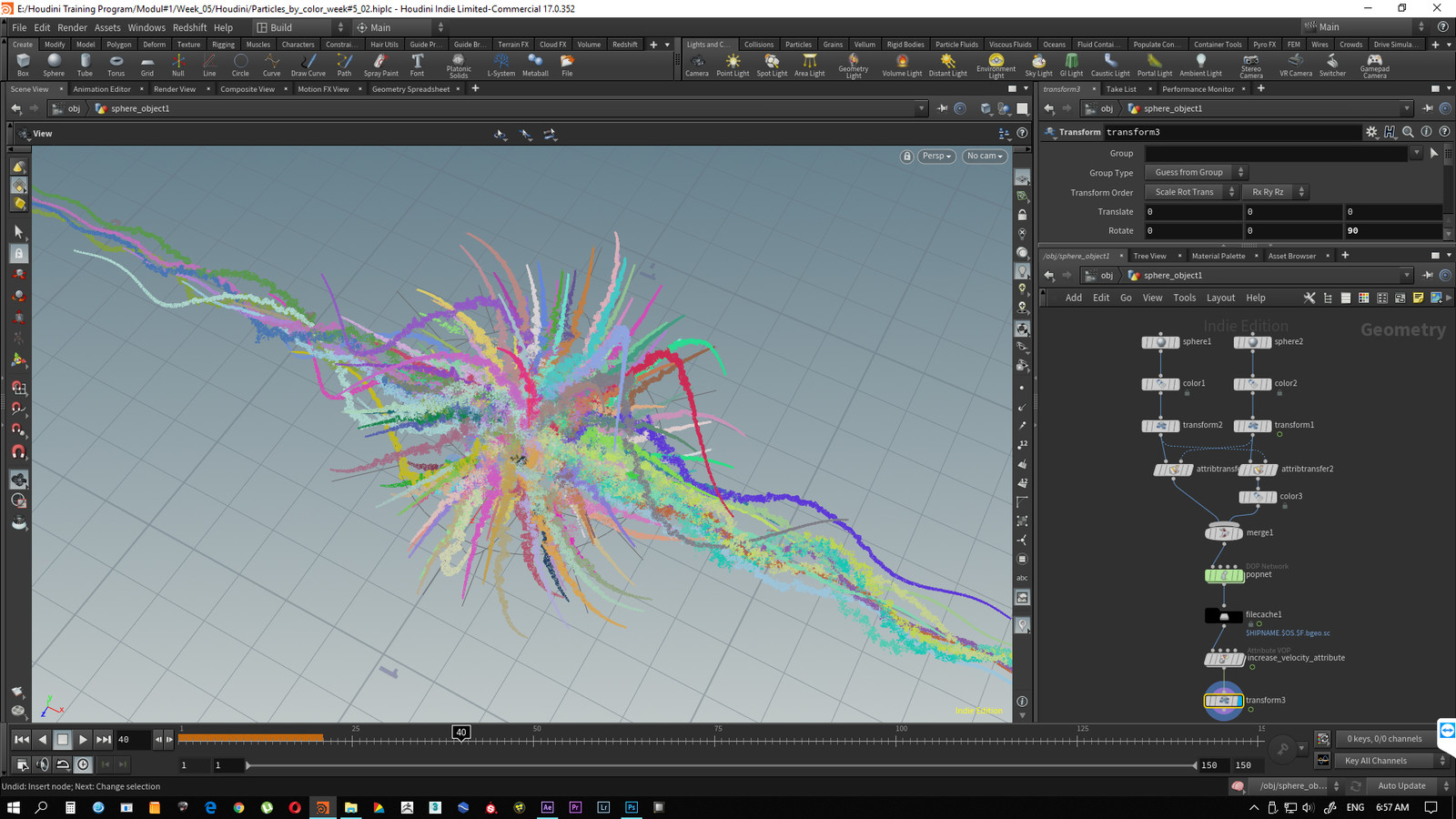Viewport: 1456px width, 819px height.
Task: Click the frame 40 timeline marker
Action: coord(461,732)
